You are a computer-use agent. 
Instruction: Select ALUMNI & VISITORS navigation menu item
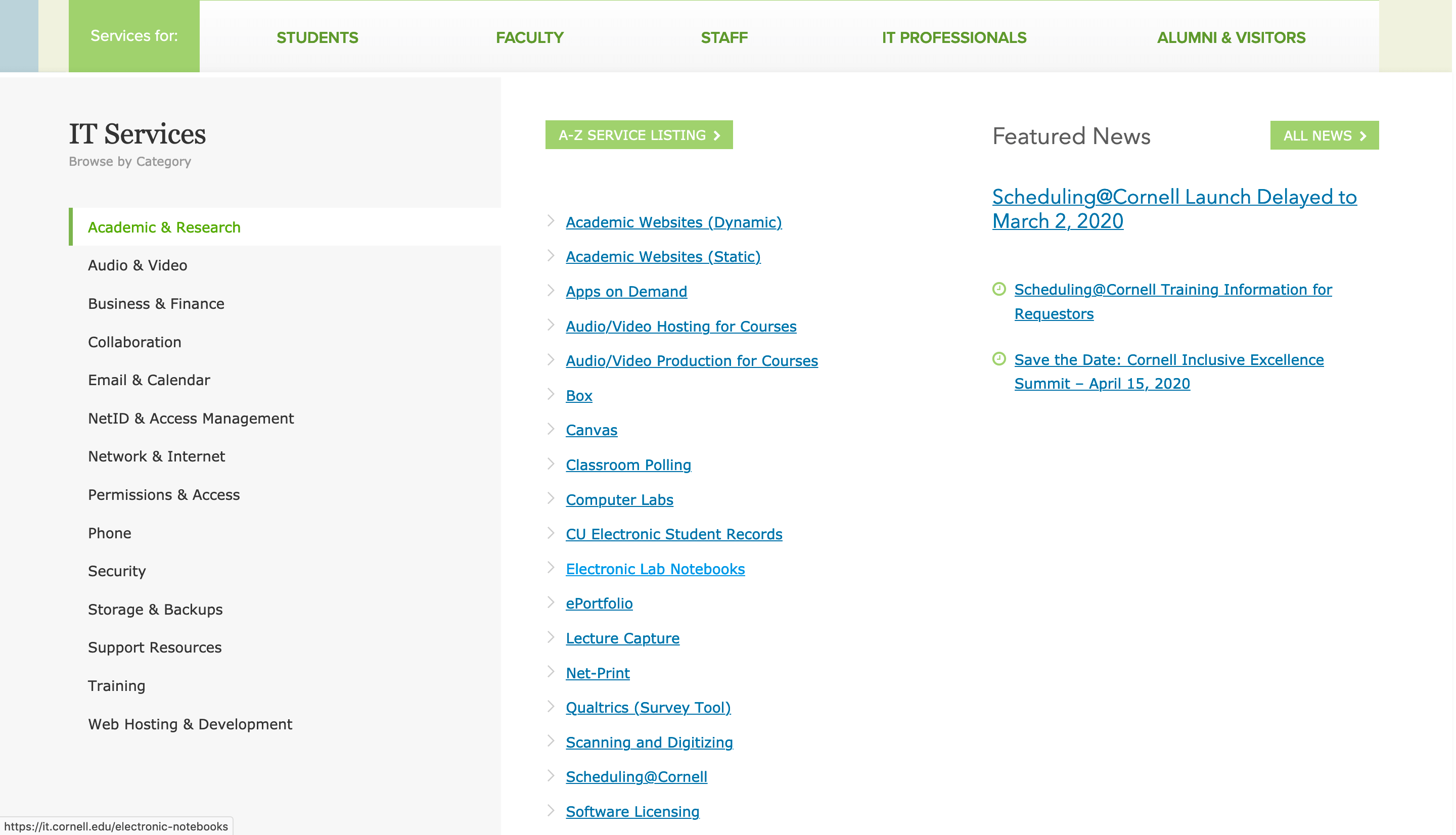1231,37
